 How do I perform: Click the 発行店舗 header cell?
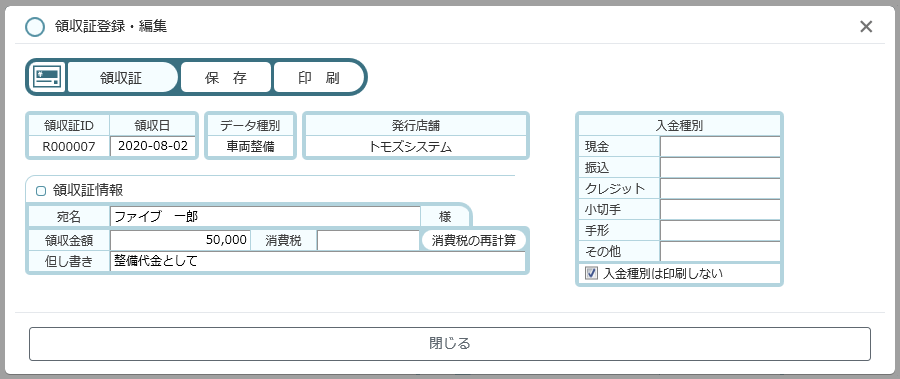pyautogui.click(x=416, y=125)
